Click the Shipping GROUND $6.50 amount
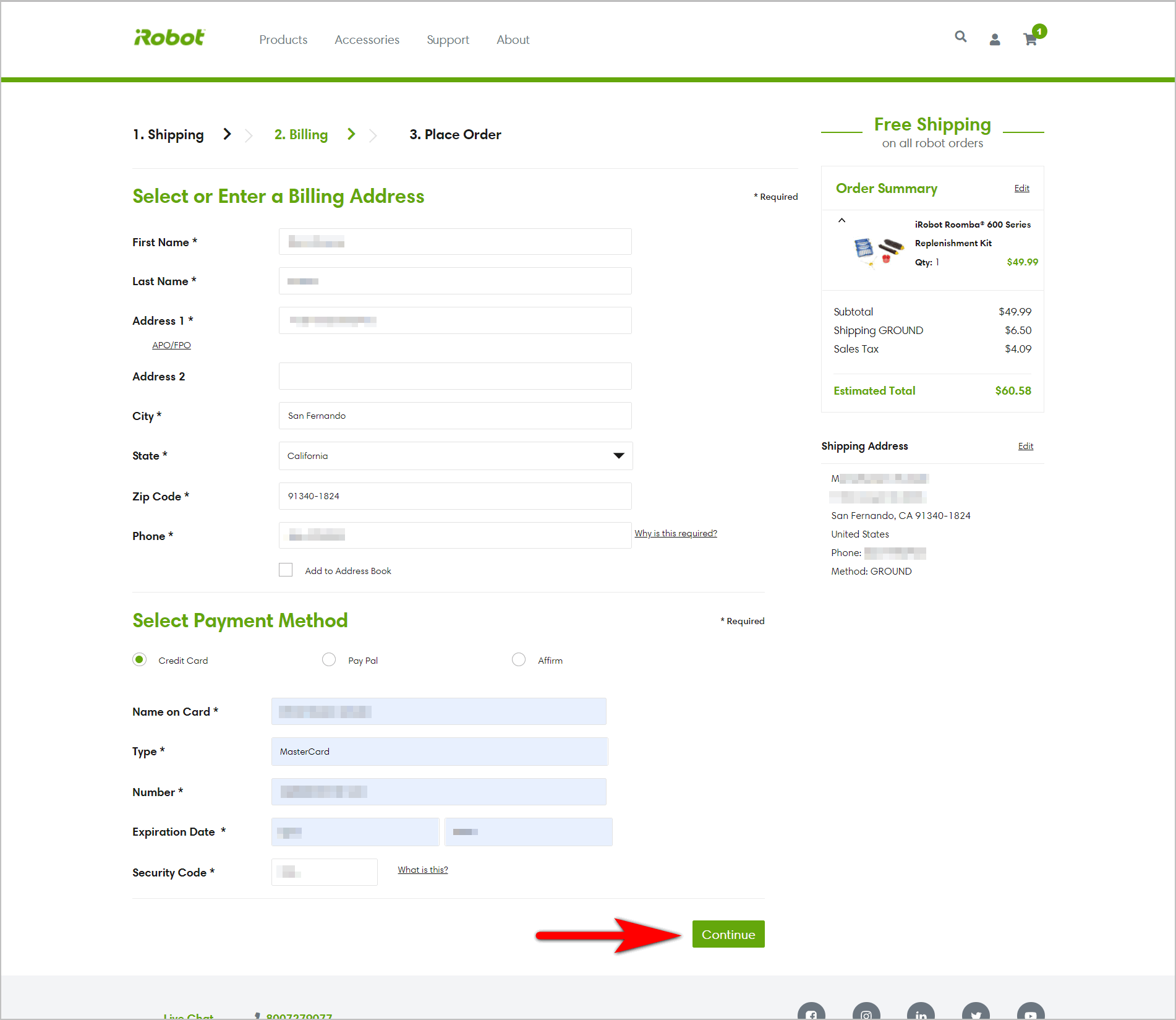Viewport: 1176px width, 1020px height. click(1018, 330)
